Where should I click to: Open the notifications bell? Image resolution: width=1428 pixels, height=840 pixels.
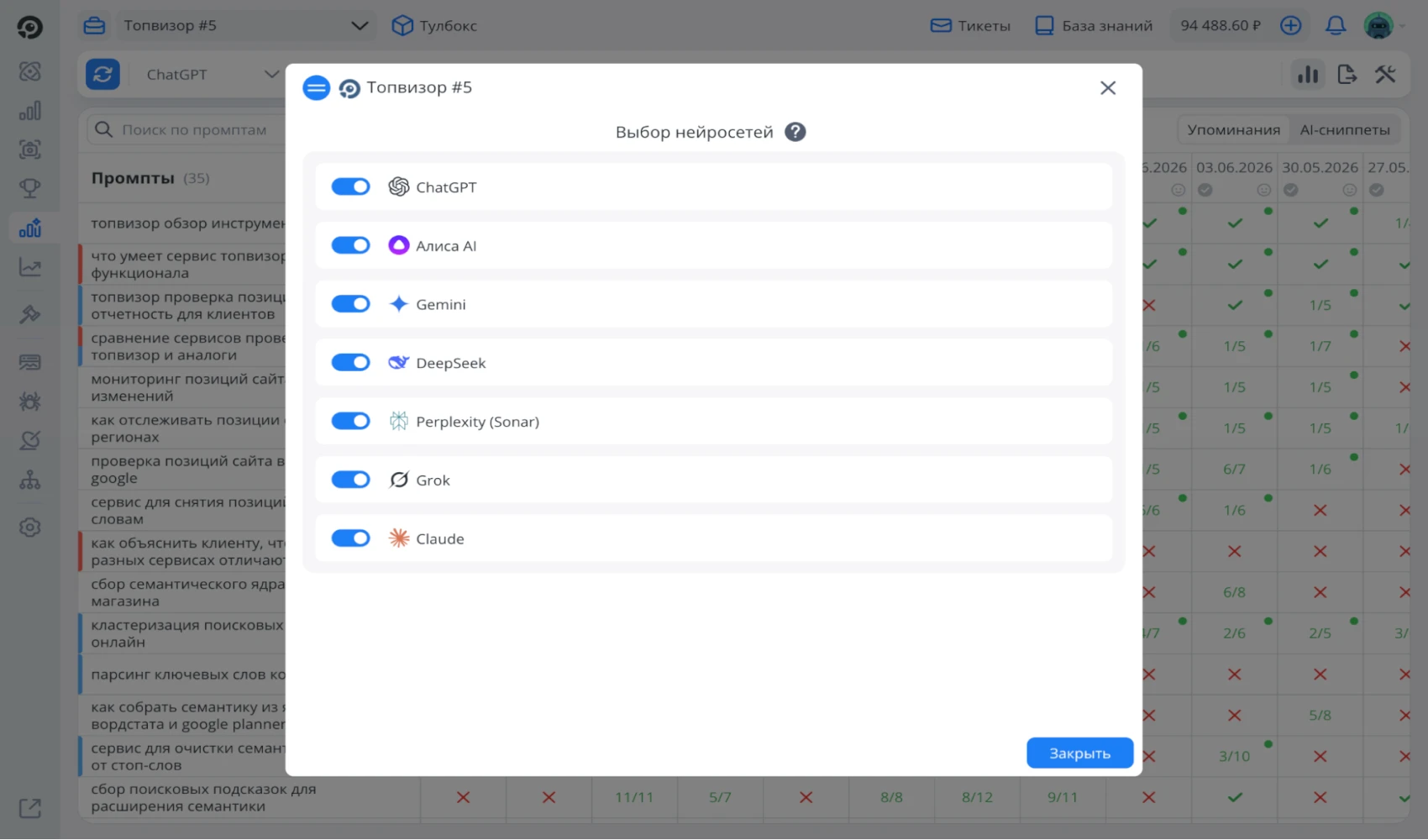[x=1335, y=25]
